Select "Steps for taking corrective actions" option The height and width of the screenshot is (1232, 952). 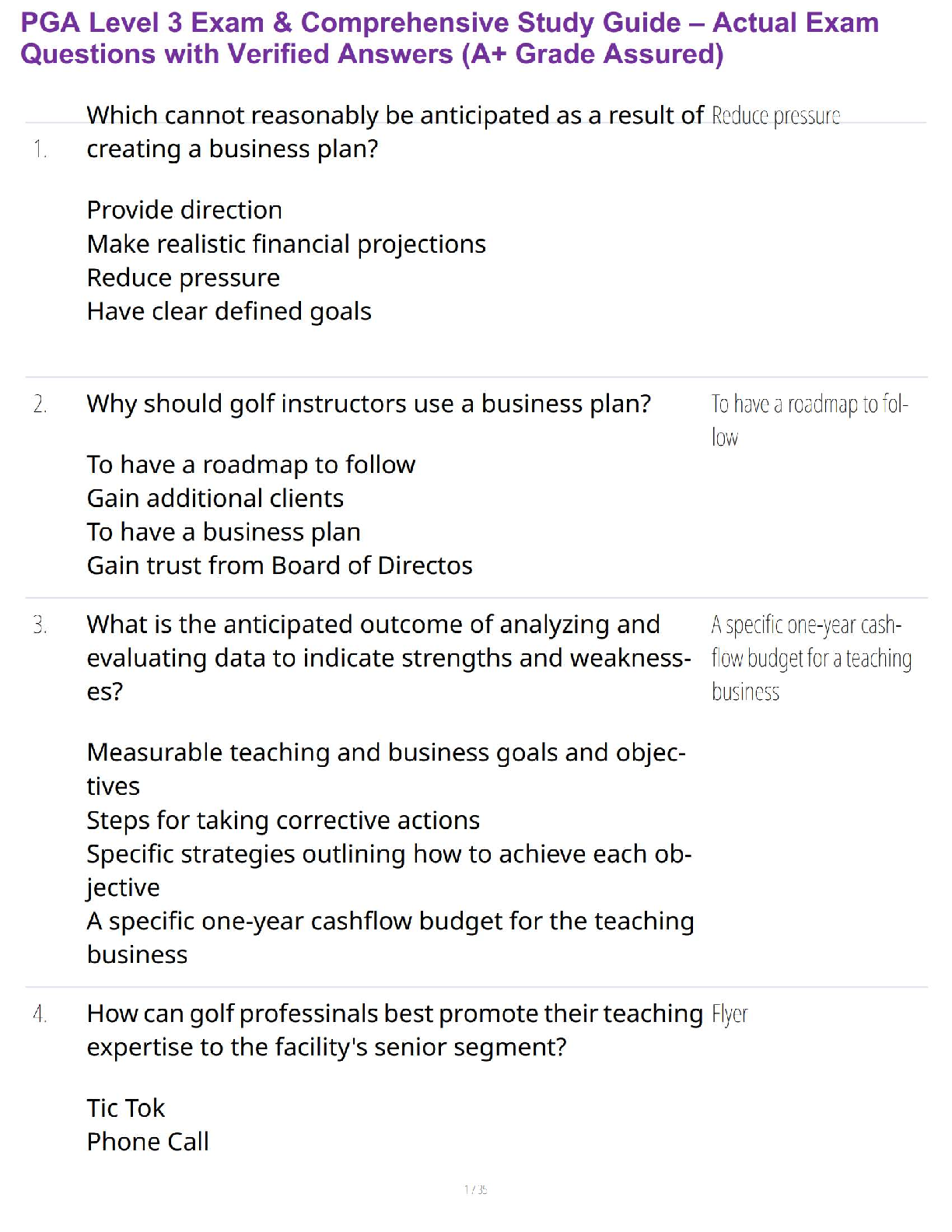283,820
